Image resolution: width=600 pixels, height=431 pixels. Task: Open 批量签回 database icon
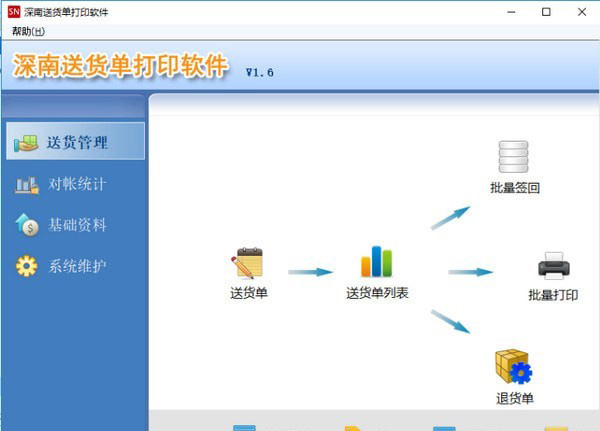point(514,157)
